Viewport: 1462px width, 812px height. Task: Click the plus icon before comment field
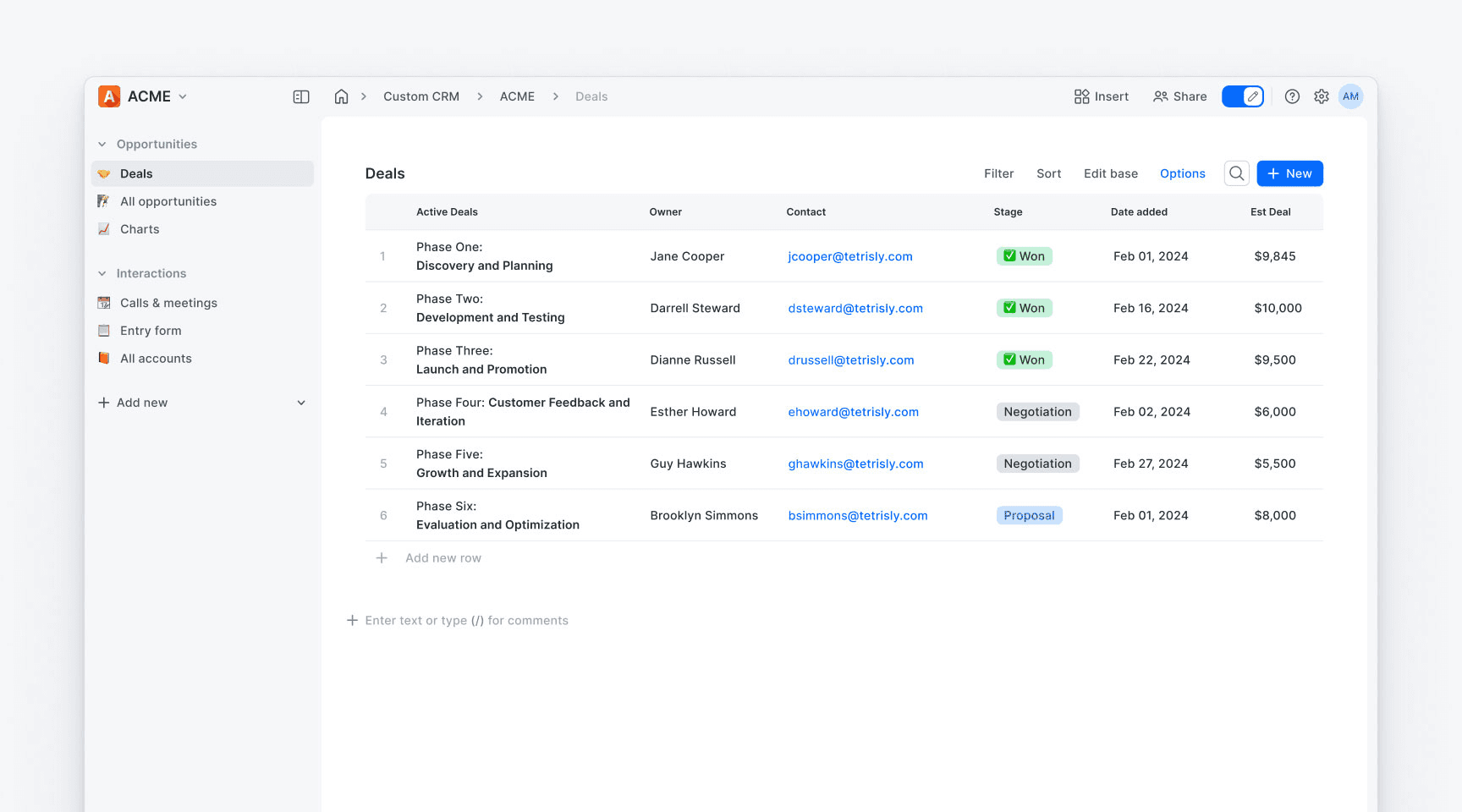[x=352, y=621]
